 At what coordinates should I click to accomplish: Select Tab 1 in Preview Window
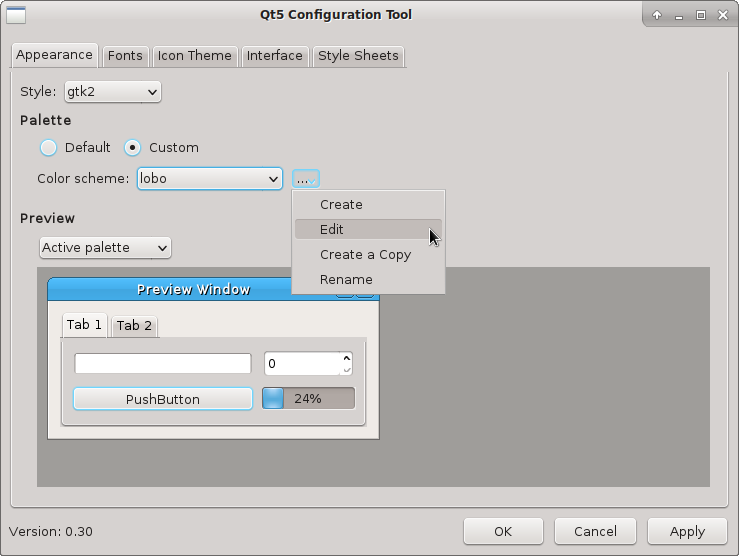[x=84, y=325]
